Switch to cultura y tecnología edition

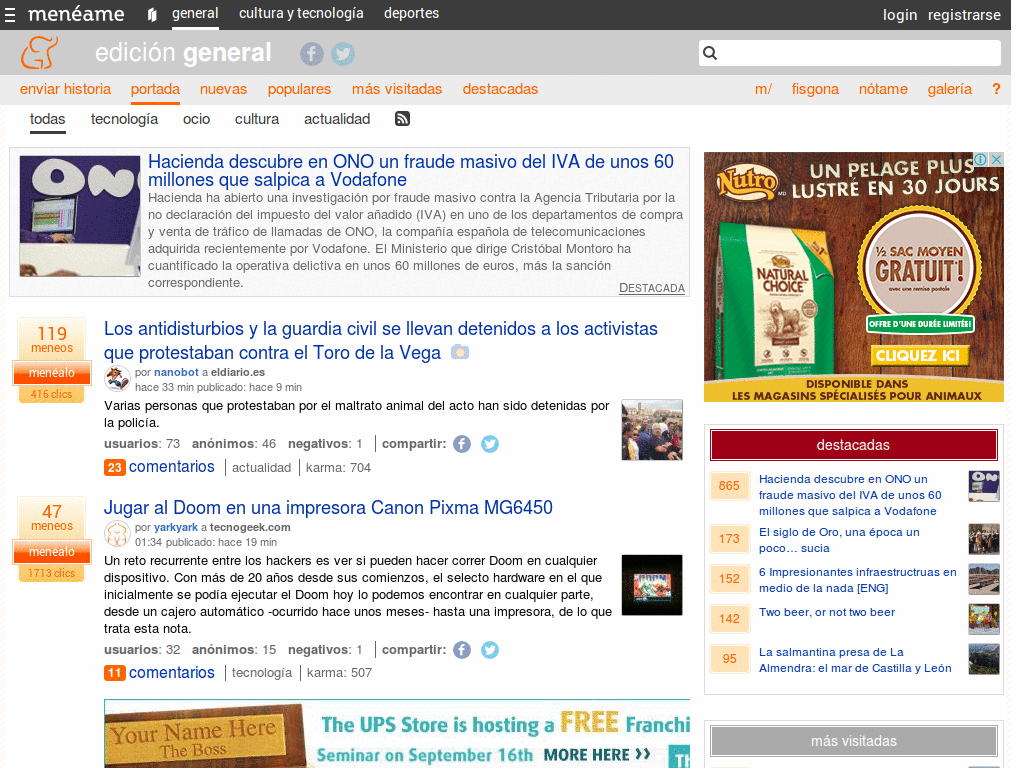coord(301,13)
